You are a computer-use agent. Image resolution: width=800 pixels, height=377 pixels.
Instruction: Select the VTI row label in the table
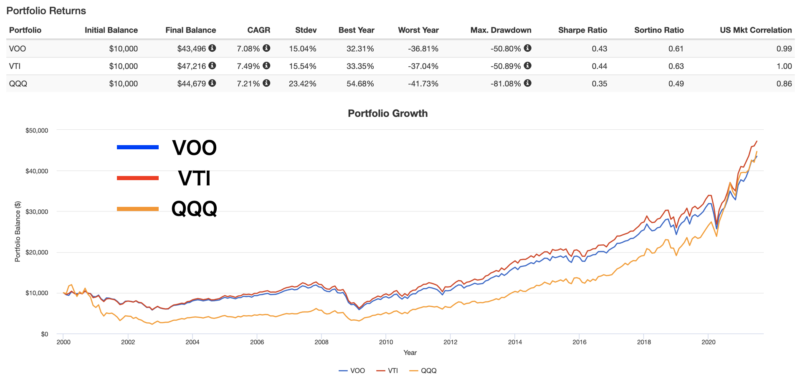click(x=14, y=66)
